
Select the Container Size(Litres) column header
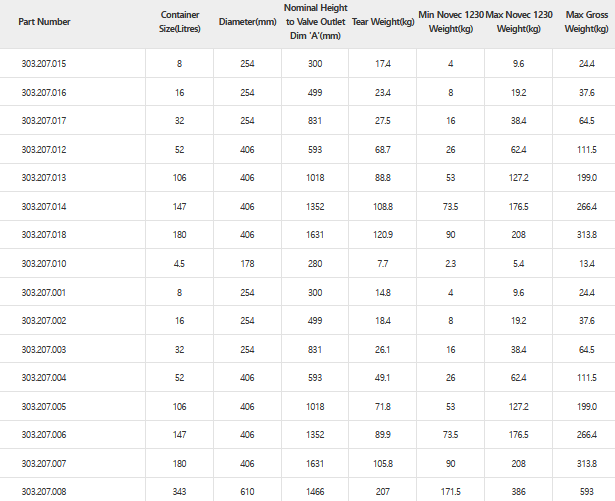click(180, 22)
